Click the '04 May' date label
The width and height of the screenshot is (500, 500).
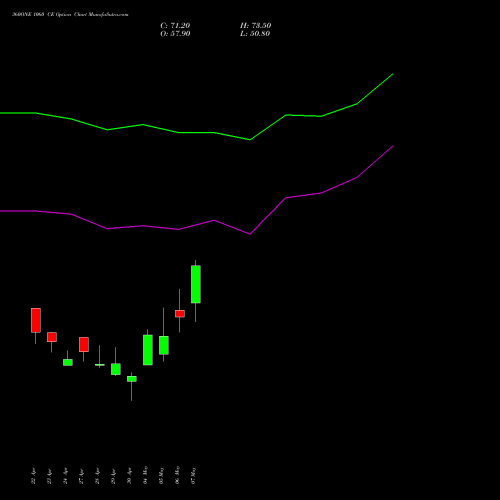[145, 475]
